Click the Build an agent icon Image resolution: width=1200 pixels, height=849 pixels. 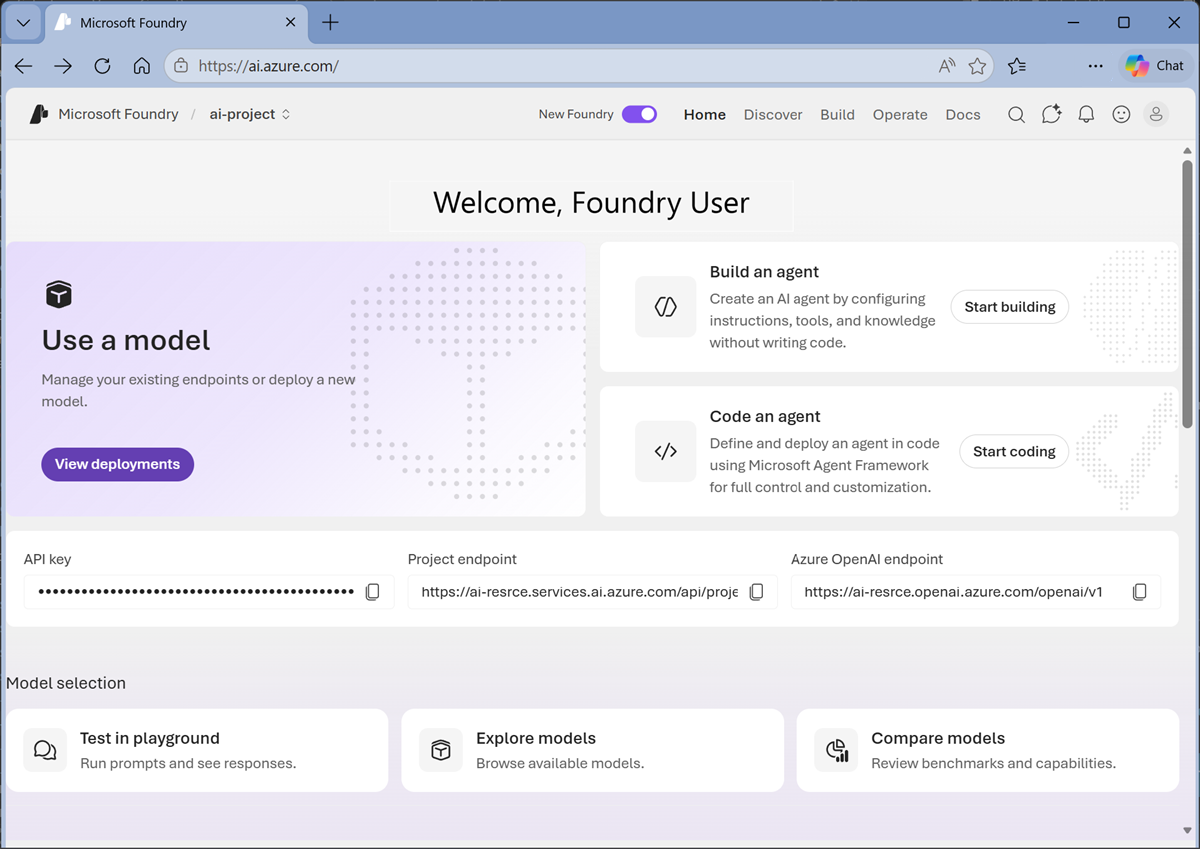point(666,307)
